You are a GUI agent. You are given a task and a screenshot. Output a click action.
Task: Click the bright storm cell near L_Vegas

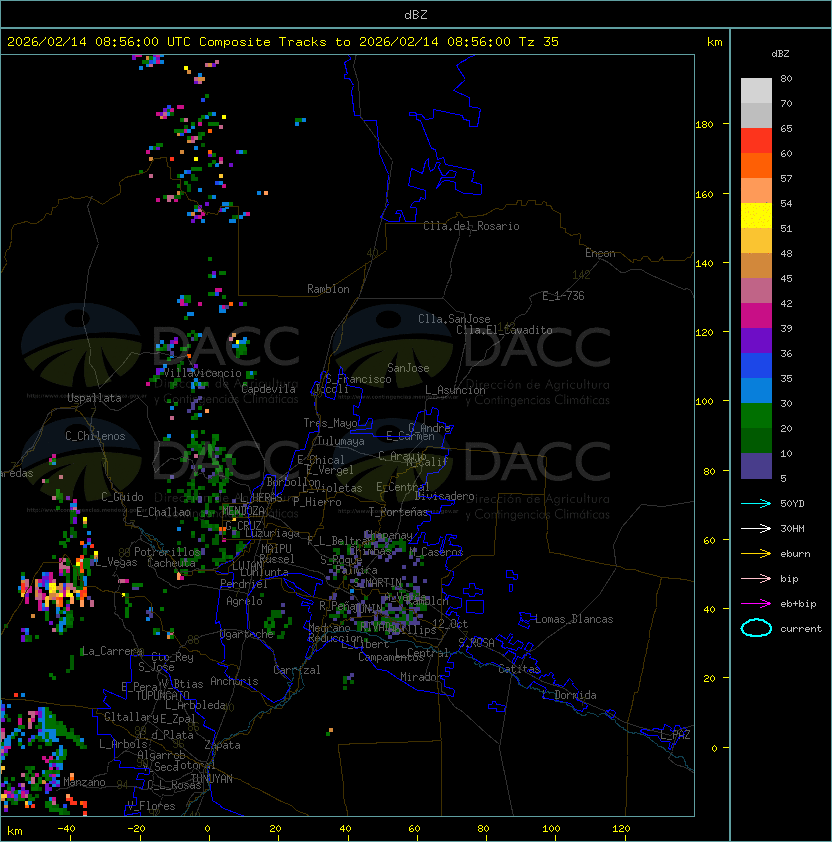pyautogui.click(x=59, y=591)
